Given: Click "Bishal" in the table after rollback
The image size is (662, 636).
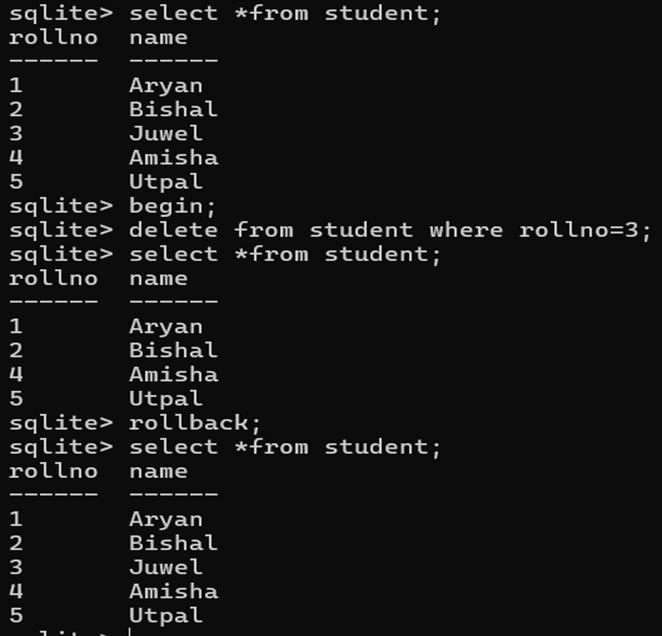Looking at the screenshot, I should point(174,543).
